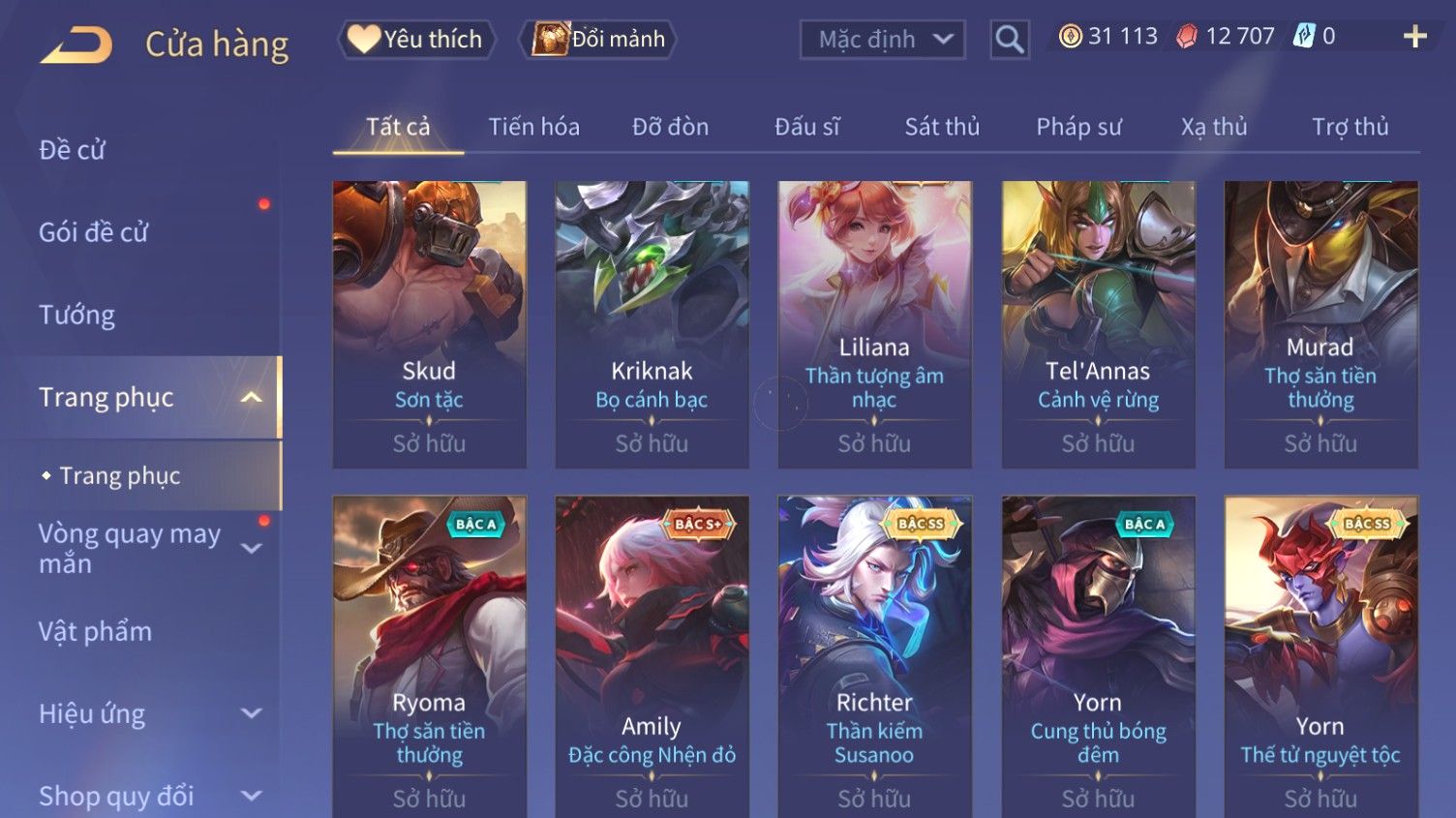Select the Liliana Thần tượng âm nhạc skin card
1456x818 pixels.
(874, 324)
